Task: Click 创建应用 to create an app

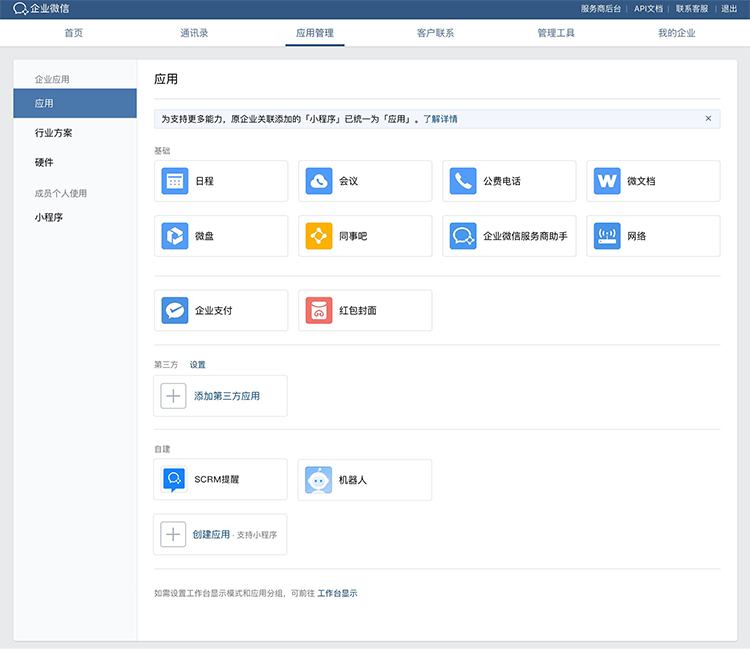Action: (x=211, y=535)
